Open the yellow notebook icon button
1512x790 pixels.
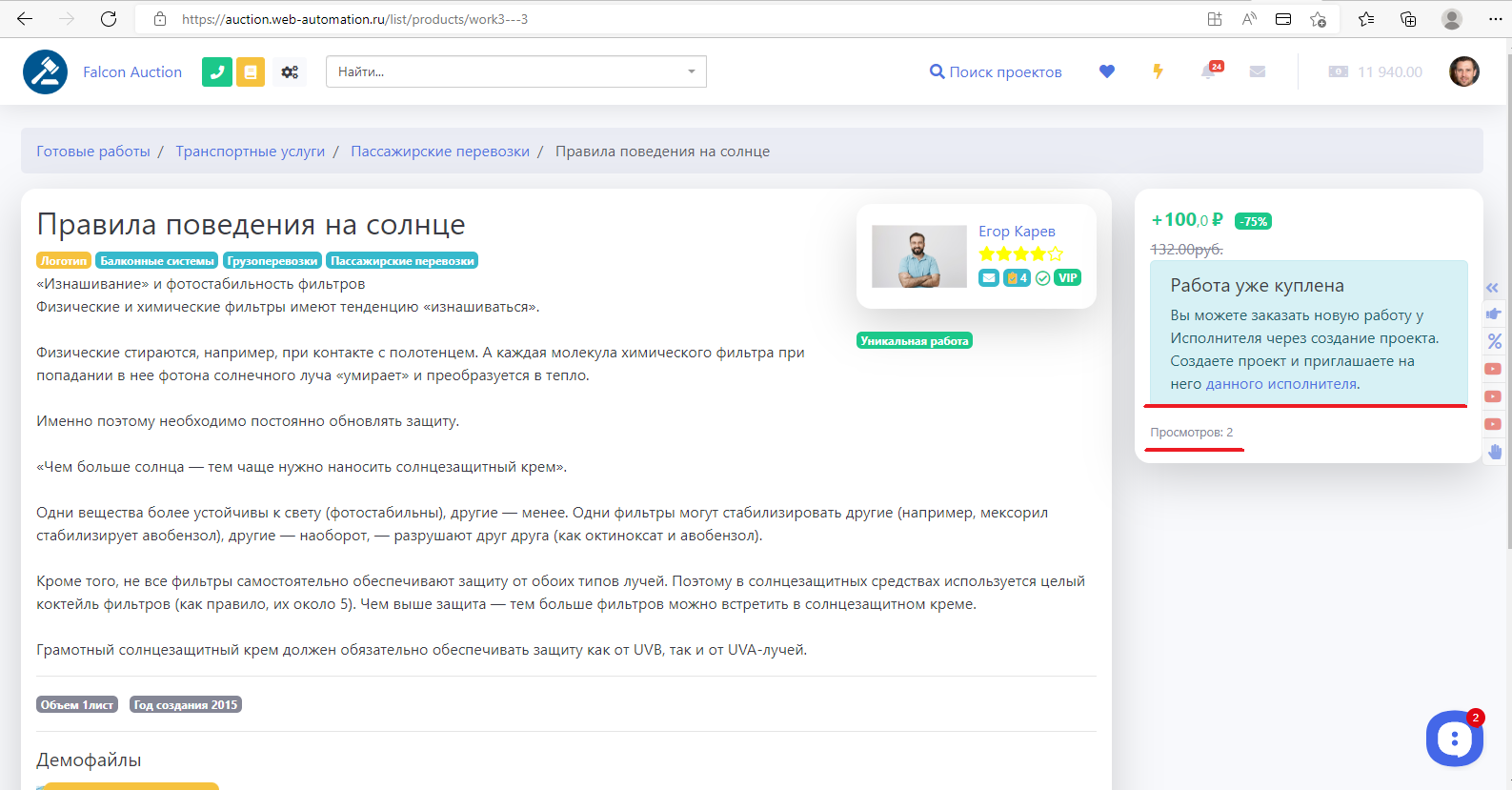coord(251,71)
